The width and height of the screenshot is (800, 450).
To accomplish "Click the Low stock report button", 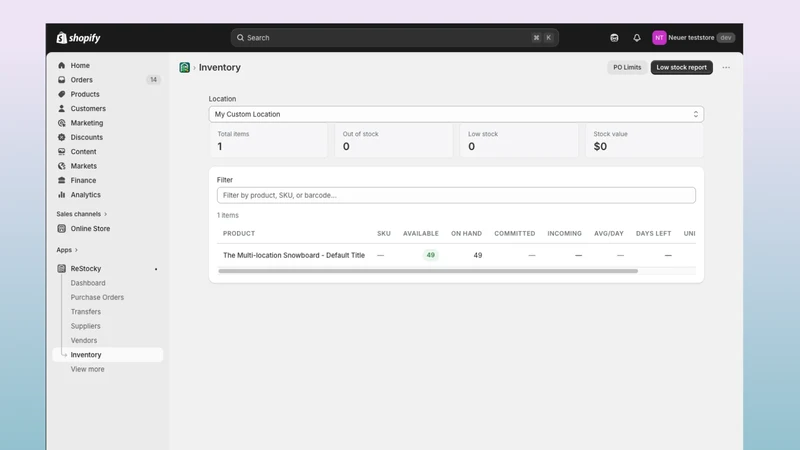I will [682, 67].
